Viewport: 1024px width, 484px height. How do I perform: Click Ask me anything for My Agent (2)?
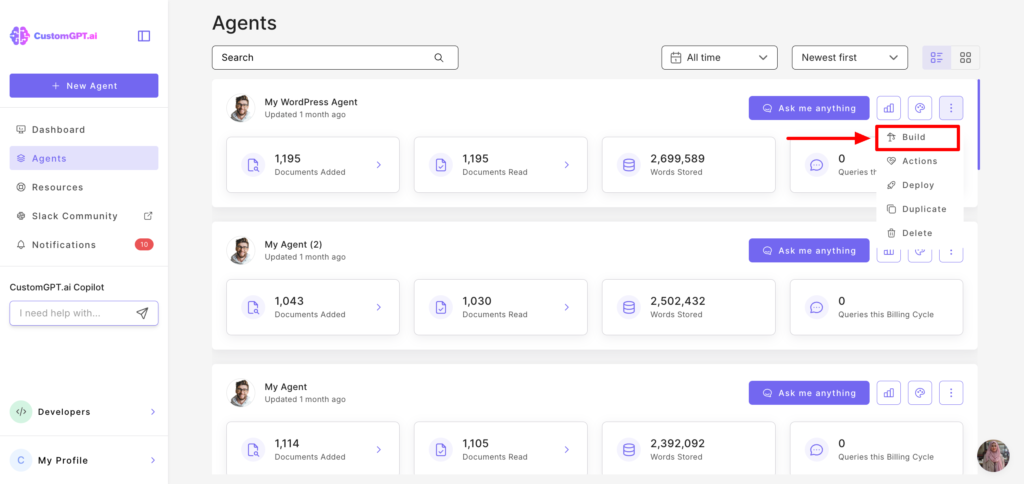[x=809, y=251]
